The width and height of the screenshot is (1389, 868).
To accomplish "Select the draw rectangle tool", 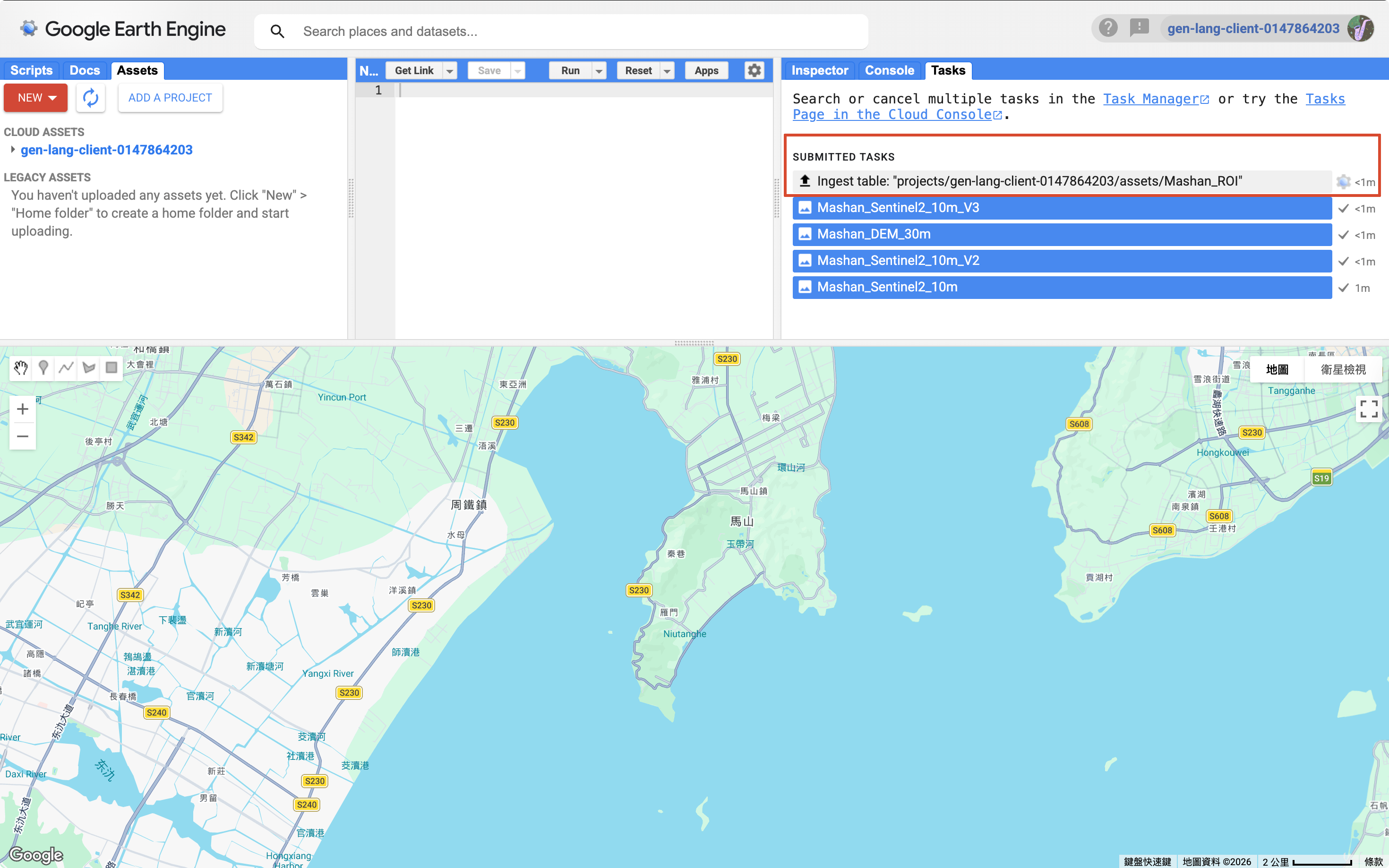I will click(111, 367).
